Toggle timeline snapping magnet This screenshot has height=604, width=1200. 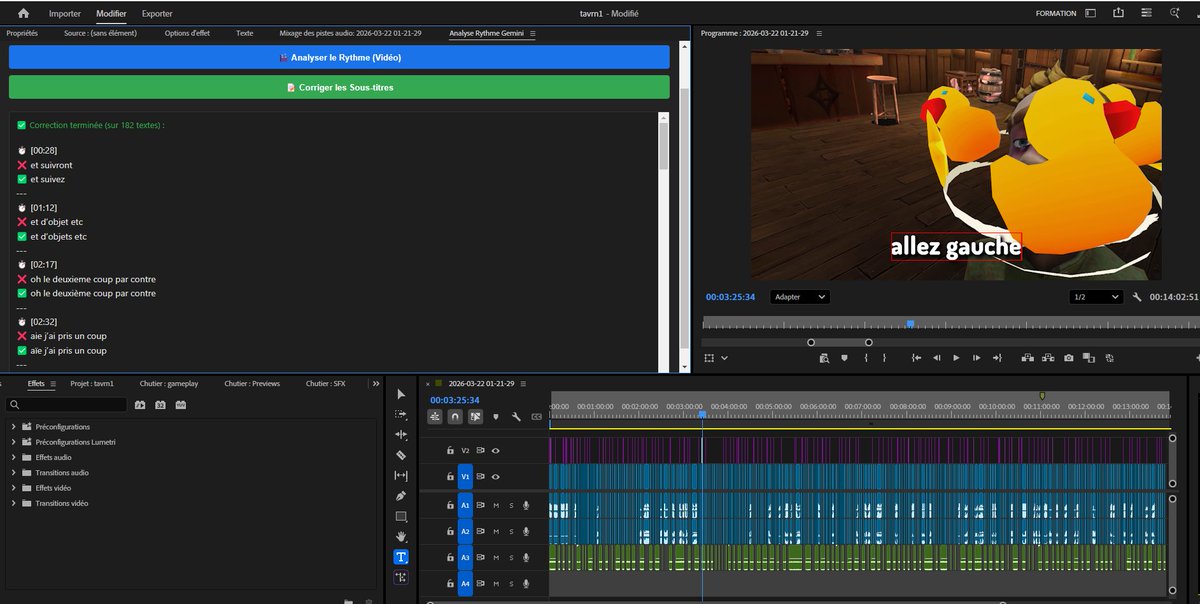(455, 417)
